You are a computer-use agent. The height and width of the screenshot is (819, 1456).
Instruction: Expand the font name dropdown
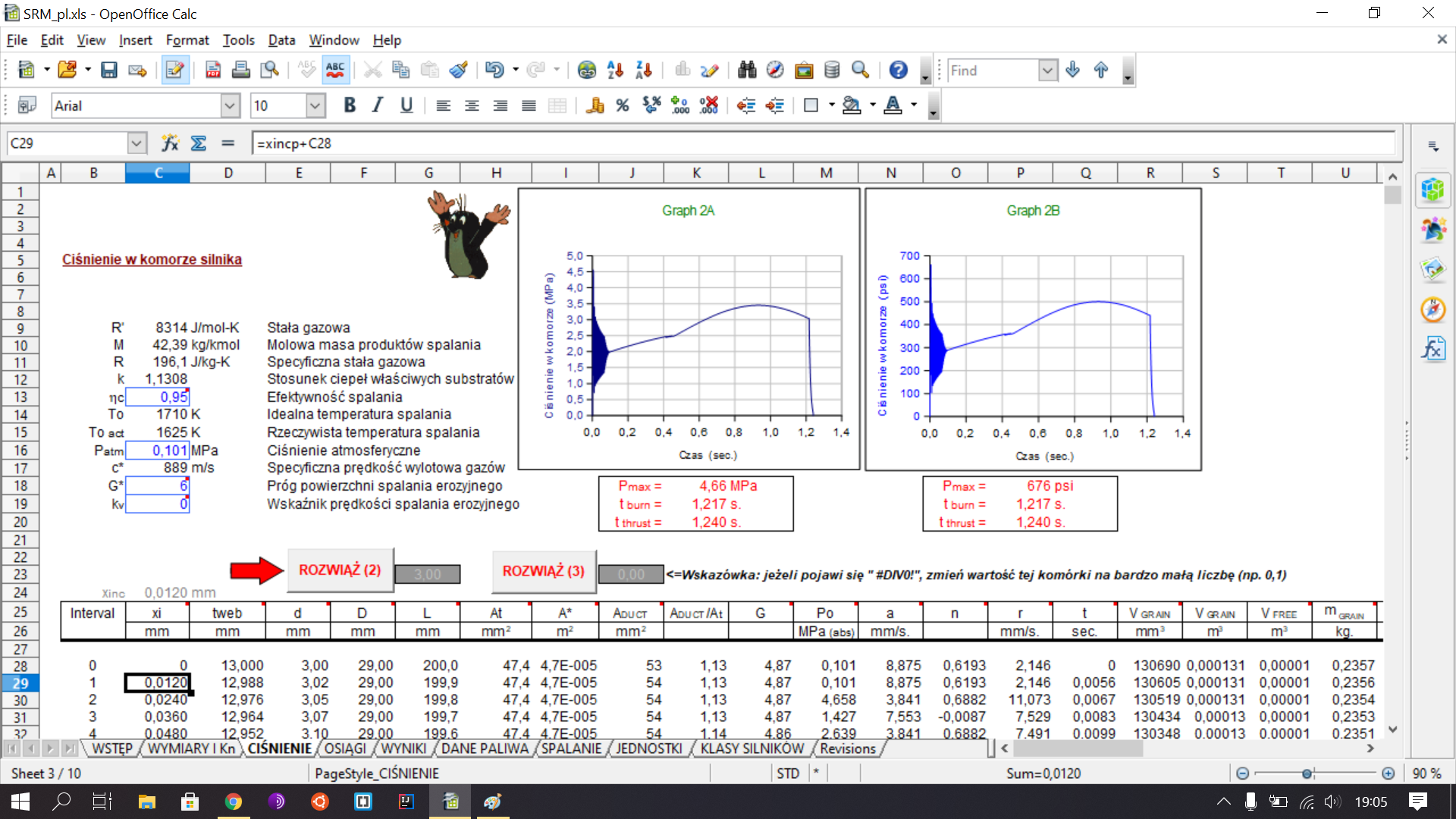pyautogui.click(x=231, y=106)
